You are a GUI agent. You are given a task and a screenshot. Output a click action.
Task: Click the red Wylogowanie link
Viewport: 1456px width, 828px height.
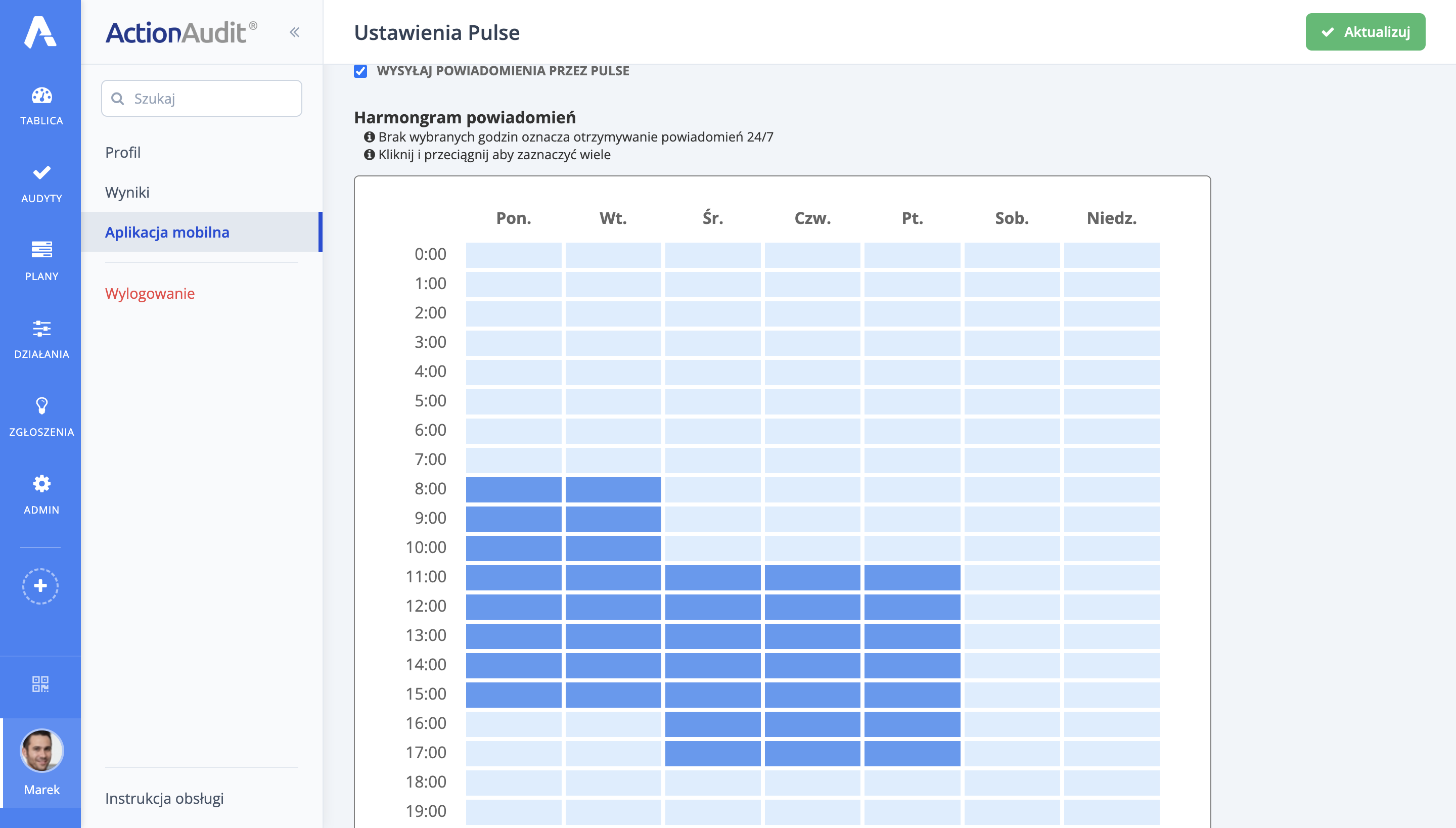pyautogui.click(x=150, y=293)
